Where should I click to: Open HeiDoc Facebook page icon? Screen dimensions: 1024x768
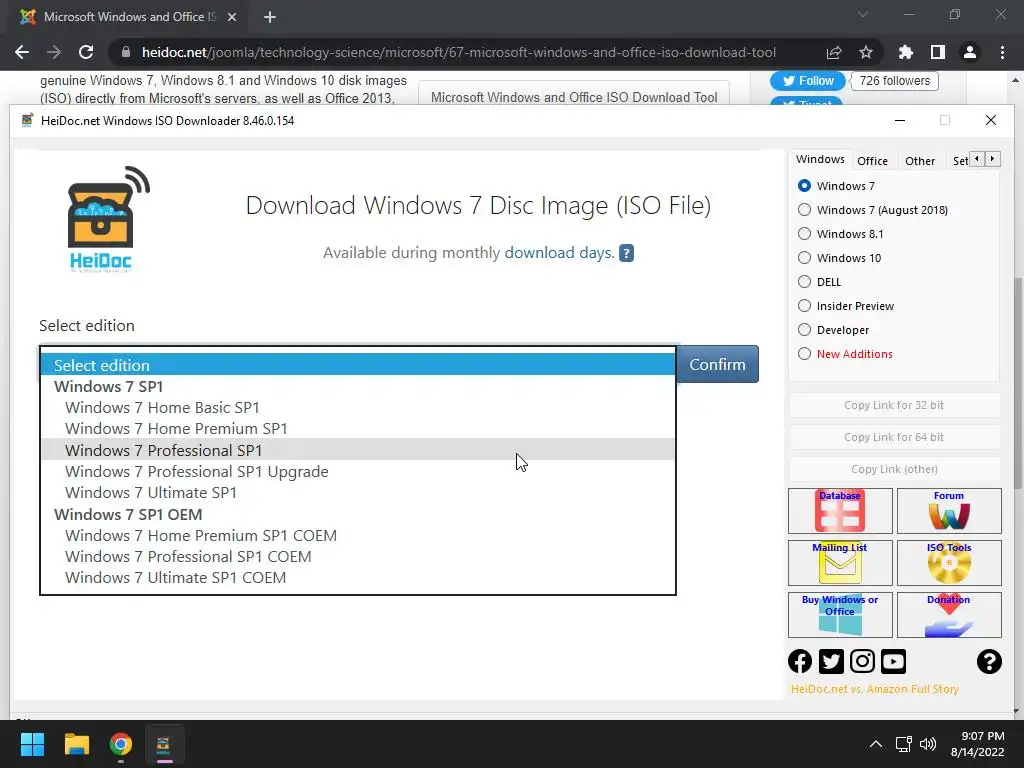tap(800, 662)
